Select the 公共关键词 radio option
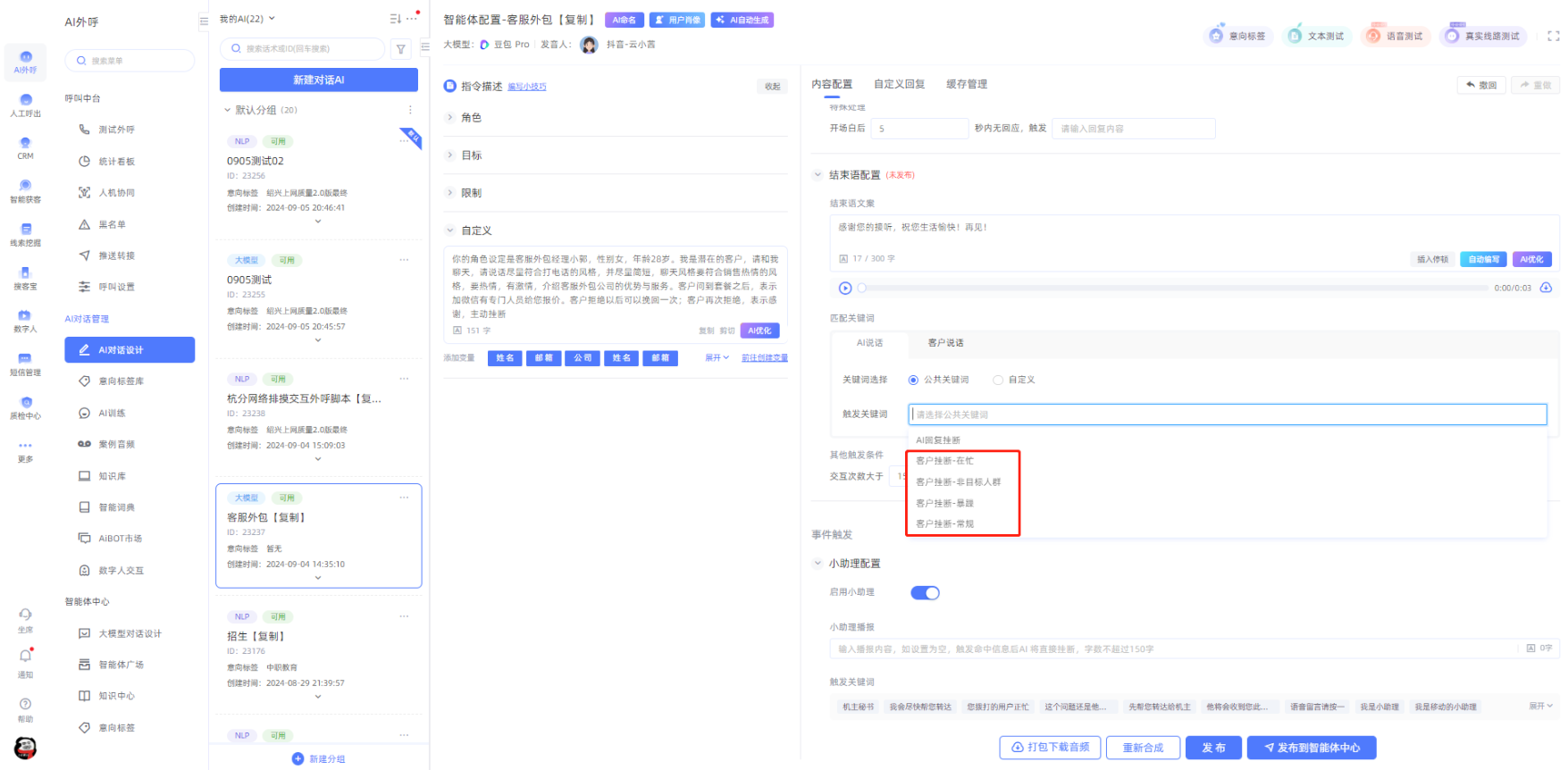This screenshot has height=770, width=1568. pos(913,380)
